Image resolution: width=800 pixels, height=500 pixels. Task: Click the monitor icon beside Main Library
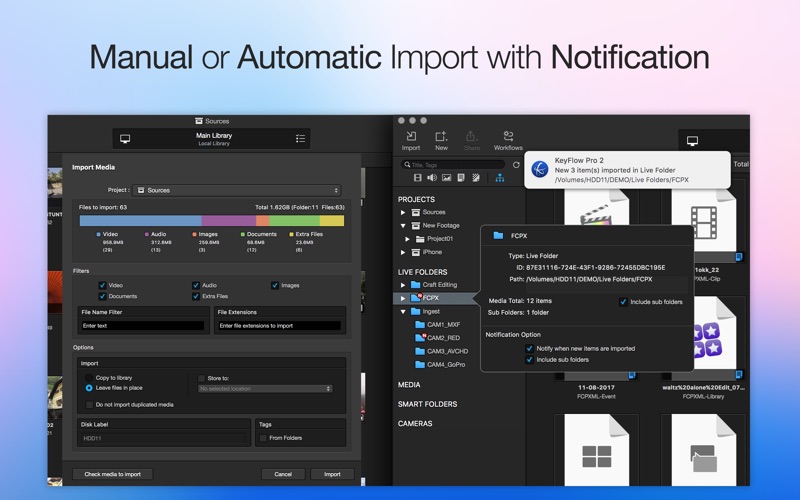[x=125, y=139]
